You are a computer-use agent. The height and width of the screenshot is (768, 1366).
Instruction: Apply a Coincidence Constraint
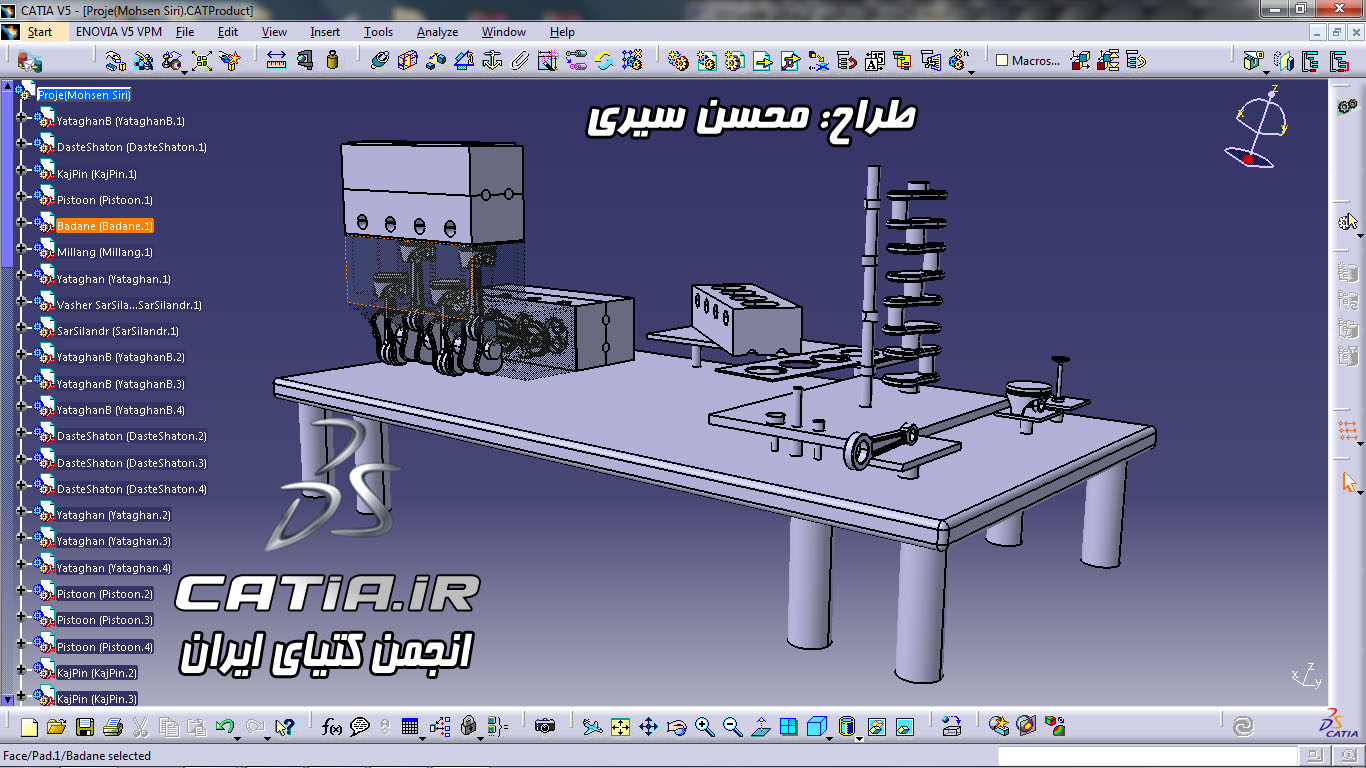pyautogui.click(x=379, y=61)
